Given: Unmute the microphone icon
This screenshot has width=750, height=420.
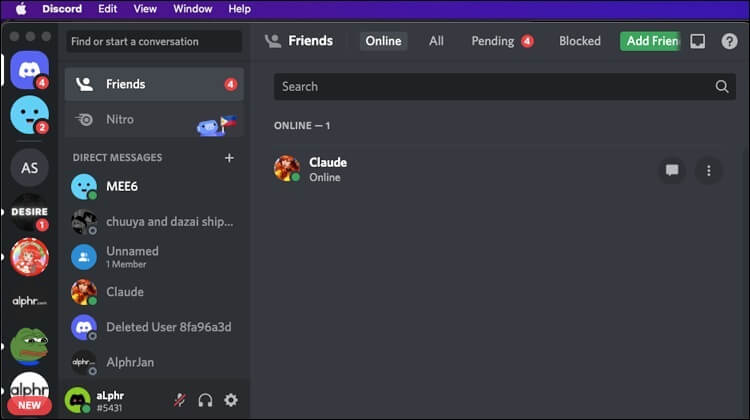Looking at the screenshot, I should click(180, 400).
